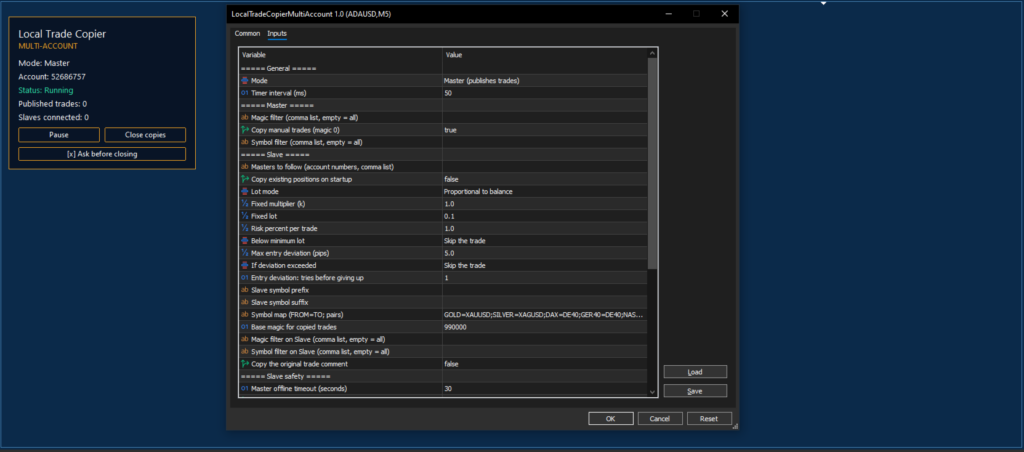Click the Risk percent per trade icon
This screenshot has height=452, width=1024.
(245, 228)
